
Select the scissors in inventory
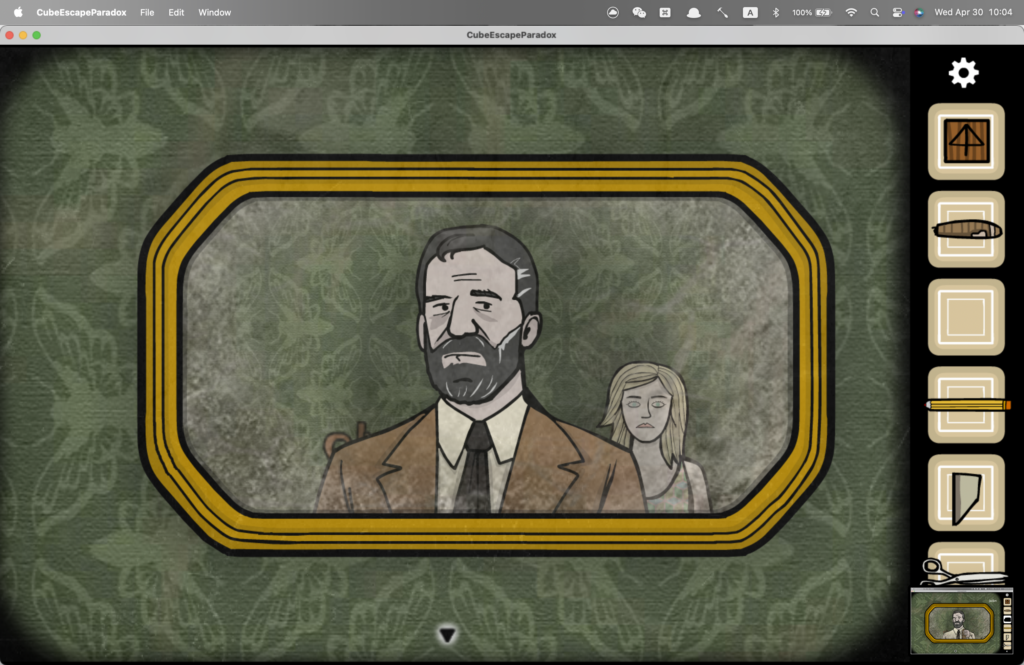tap(963, 570)
